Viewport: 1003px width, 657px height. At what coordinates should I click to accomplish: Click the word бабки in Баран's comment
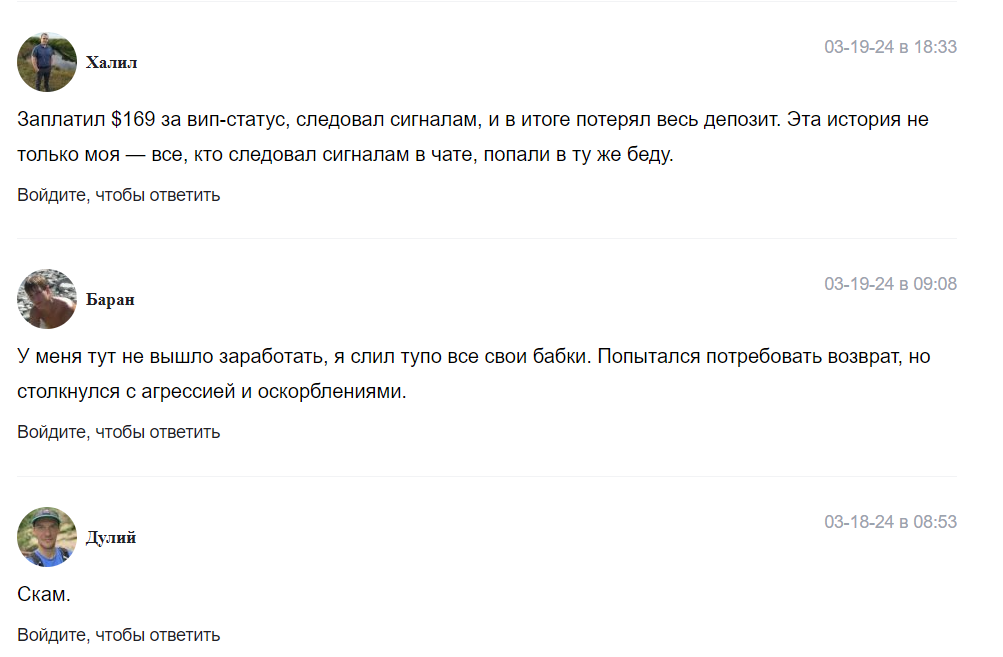pyautogui.click(x=551, y=356)
